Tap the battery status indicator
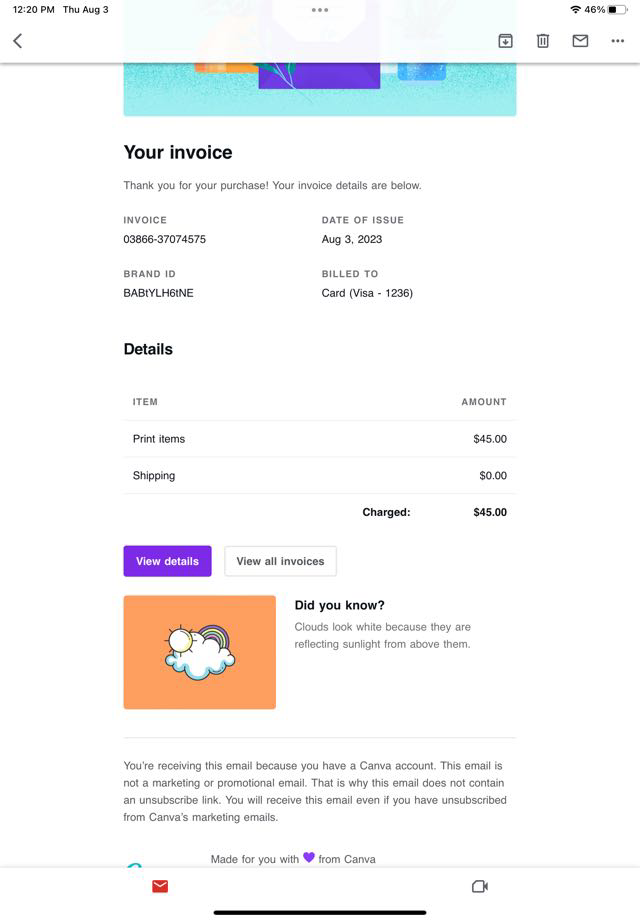 (617, 10)
